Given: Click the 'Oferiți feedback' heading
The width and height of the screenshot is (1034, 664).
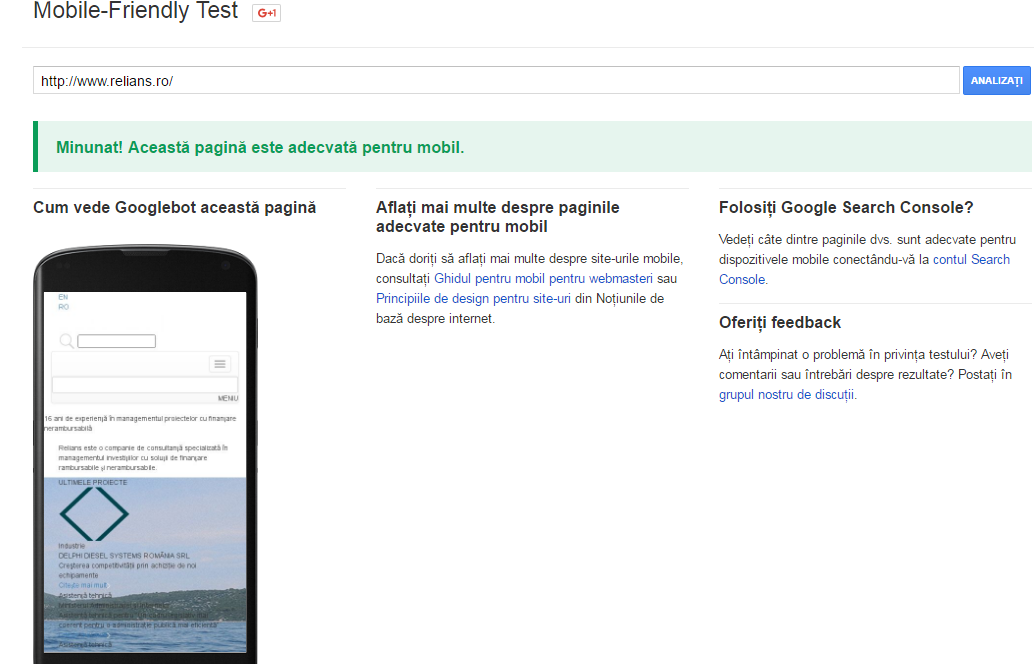Looking at the screenshot, I should click(x=779, y=322).
